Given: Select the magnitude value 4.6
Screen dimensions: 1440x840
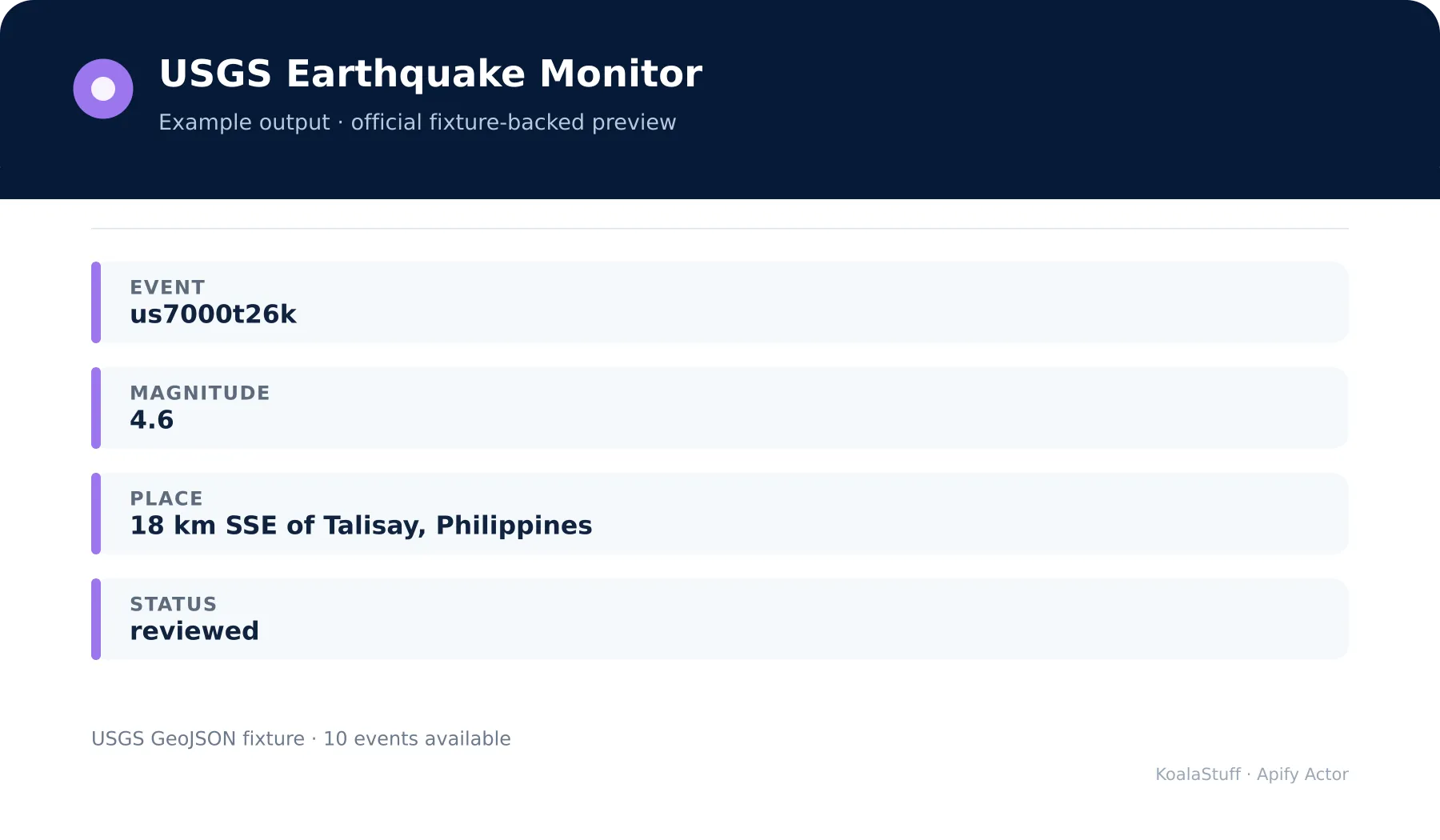Looking at the screenshot, I should point(152,420).
